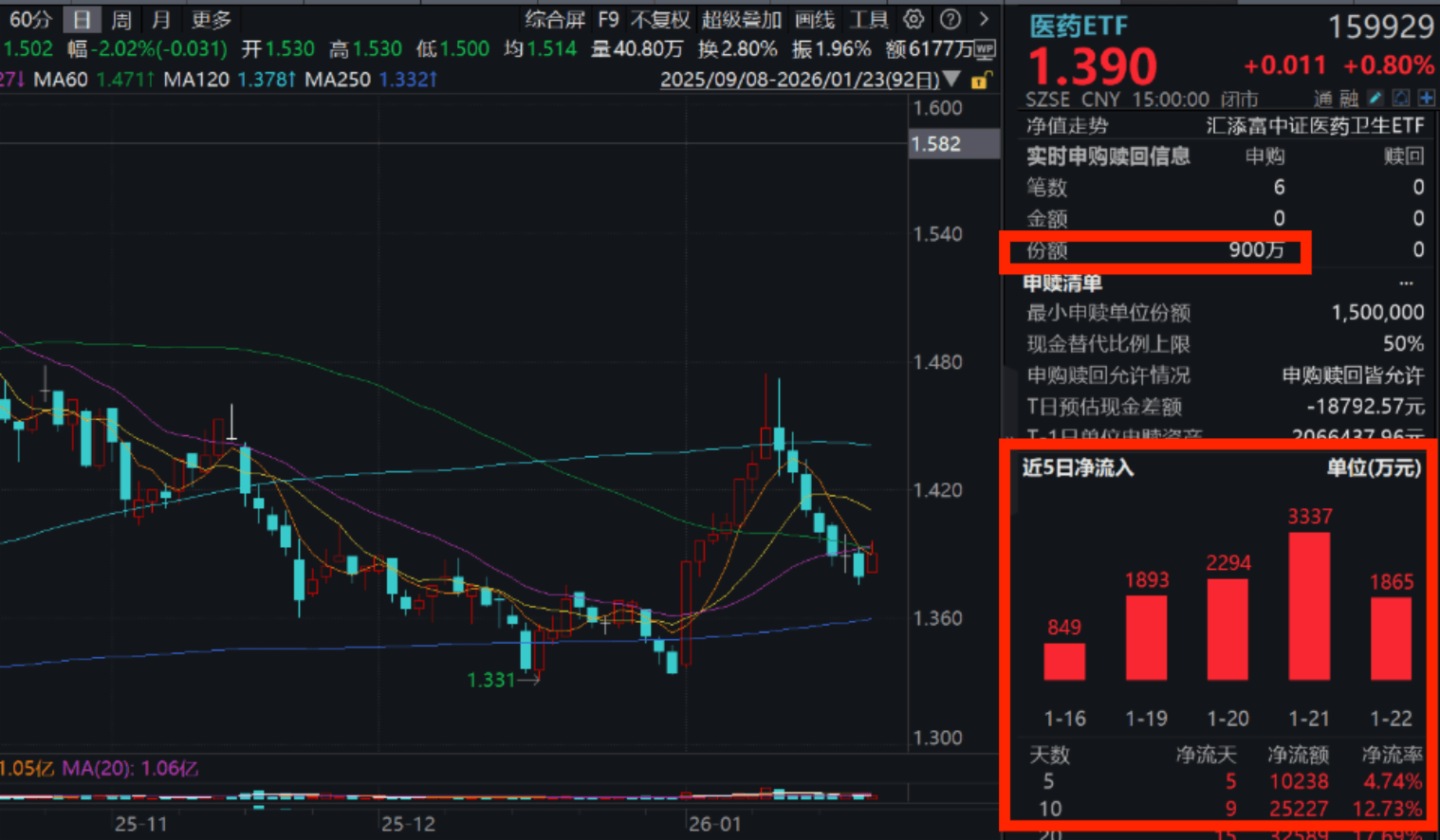Screen dimensions: 1440x840
Task: Open the 不复权 adjustment dropdown
Action: (x=659, y=19)
